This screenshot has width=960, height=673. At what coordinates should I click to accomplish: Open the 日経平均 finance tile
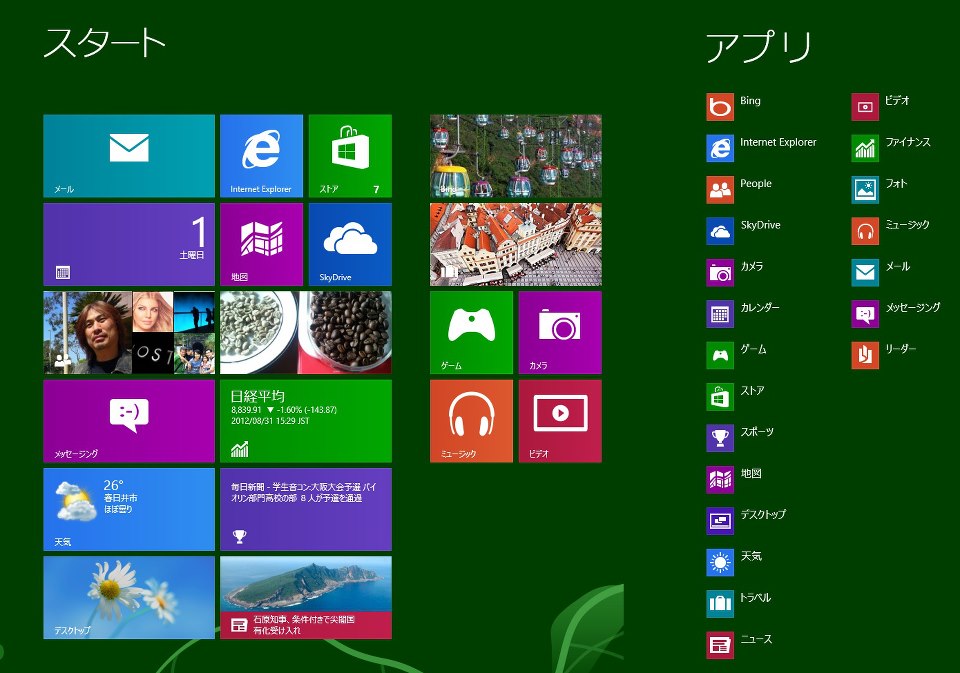point(306,421)
